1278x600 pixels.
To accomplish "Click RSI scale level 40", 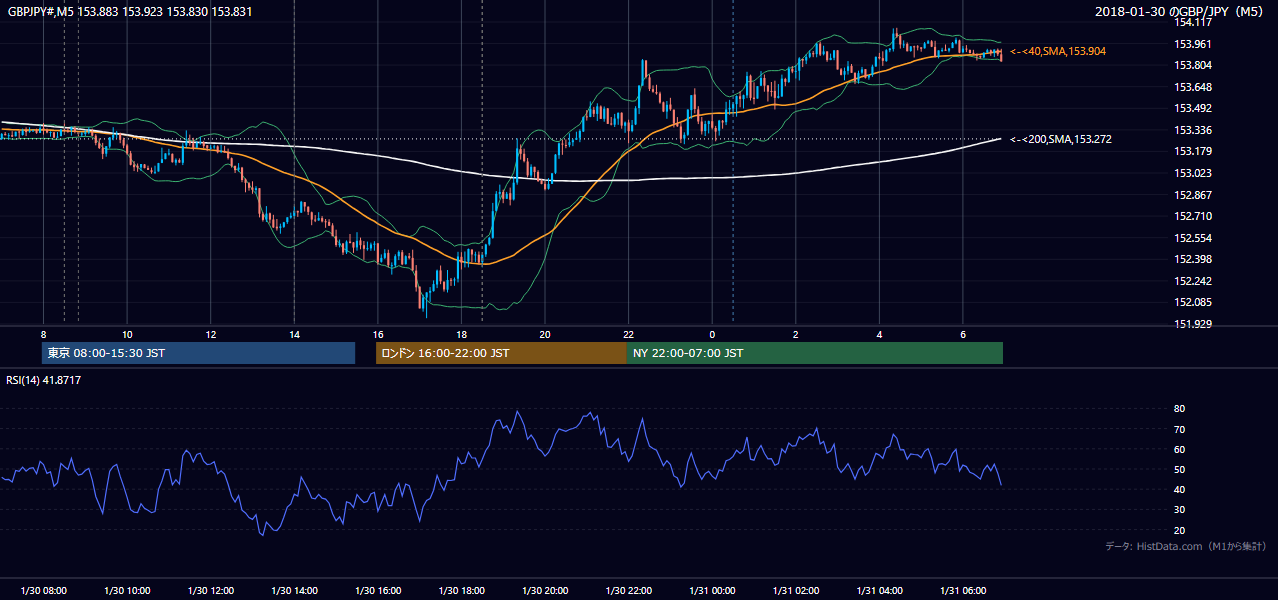I will [x=1180, y=489].
